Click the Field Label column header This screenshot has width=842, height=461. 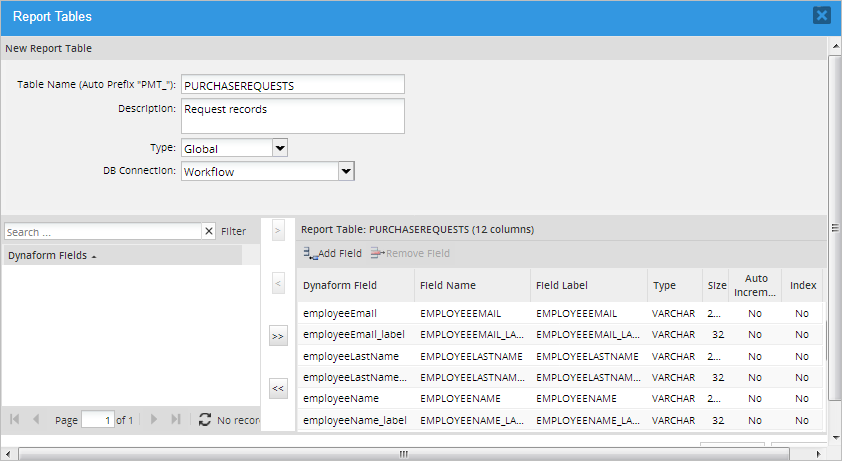[x=562, y=285]
